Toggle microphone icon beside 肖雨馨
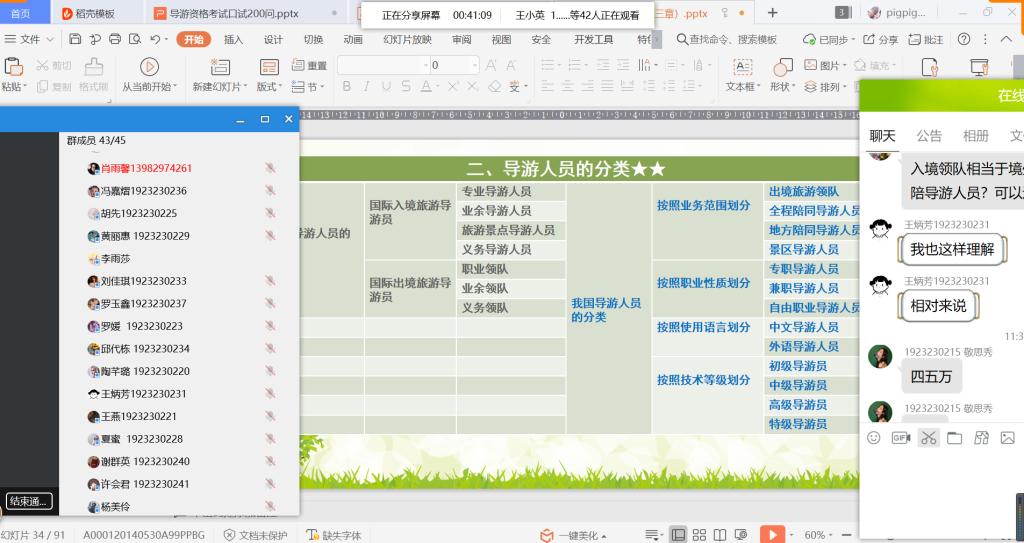1024x543 pixels. click(270, 168)
